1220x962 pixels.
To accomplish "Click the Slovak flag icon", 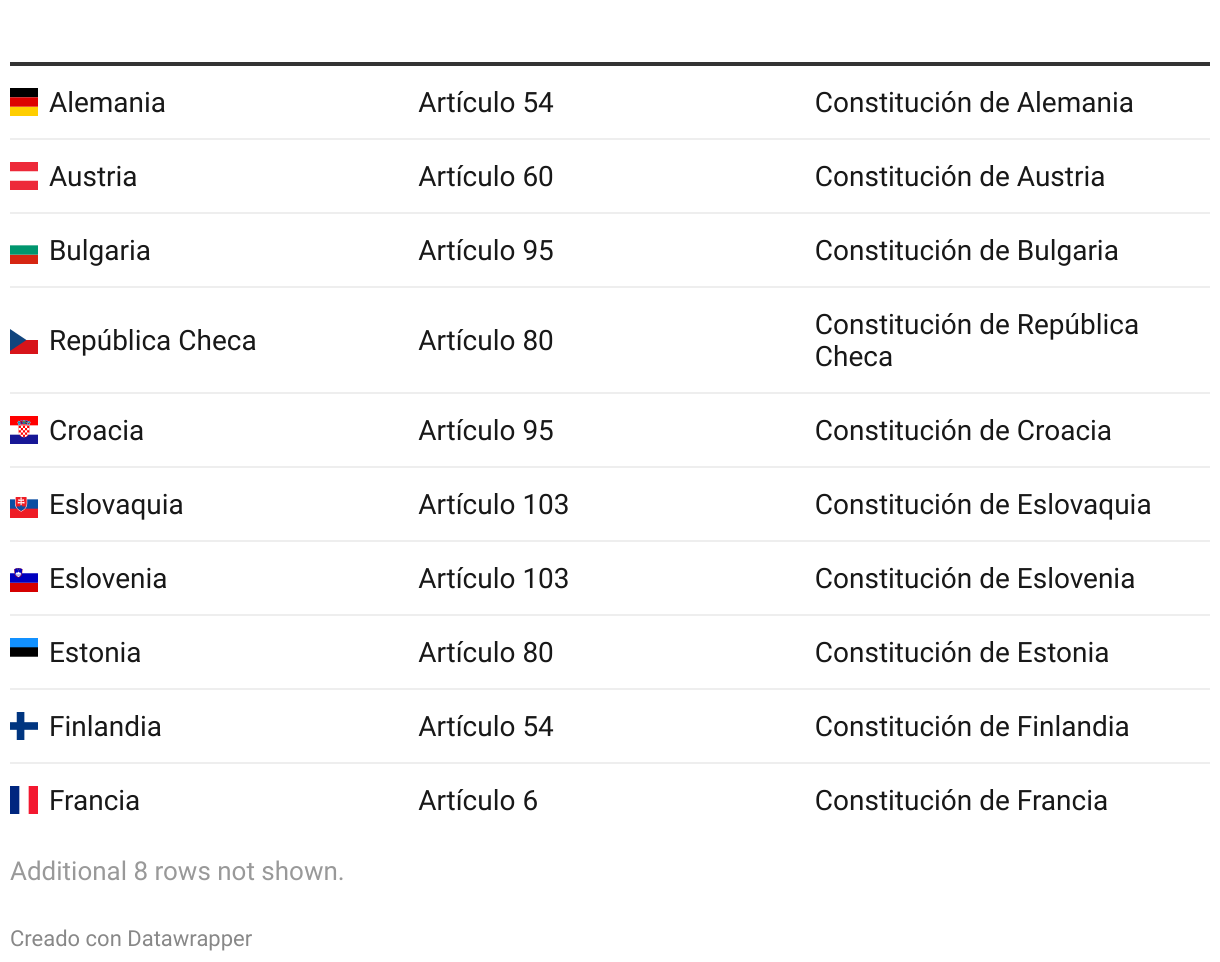I will [x=24, y=504].
